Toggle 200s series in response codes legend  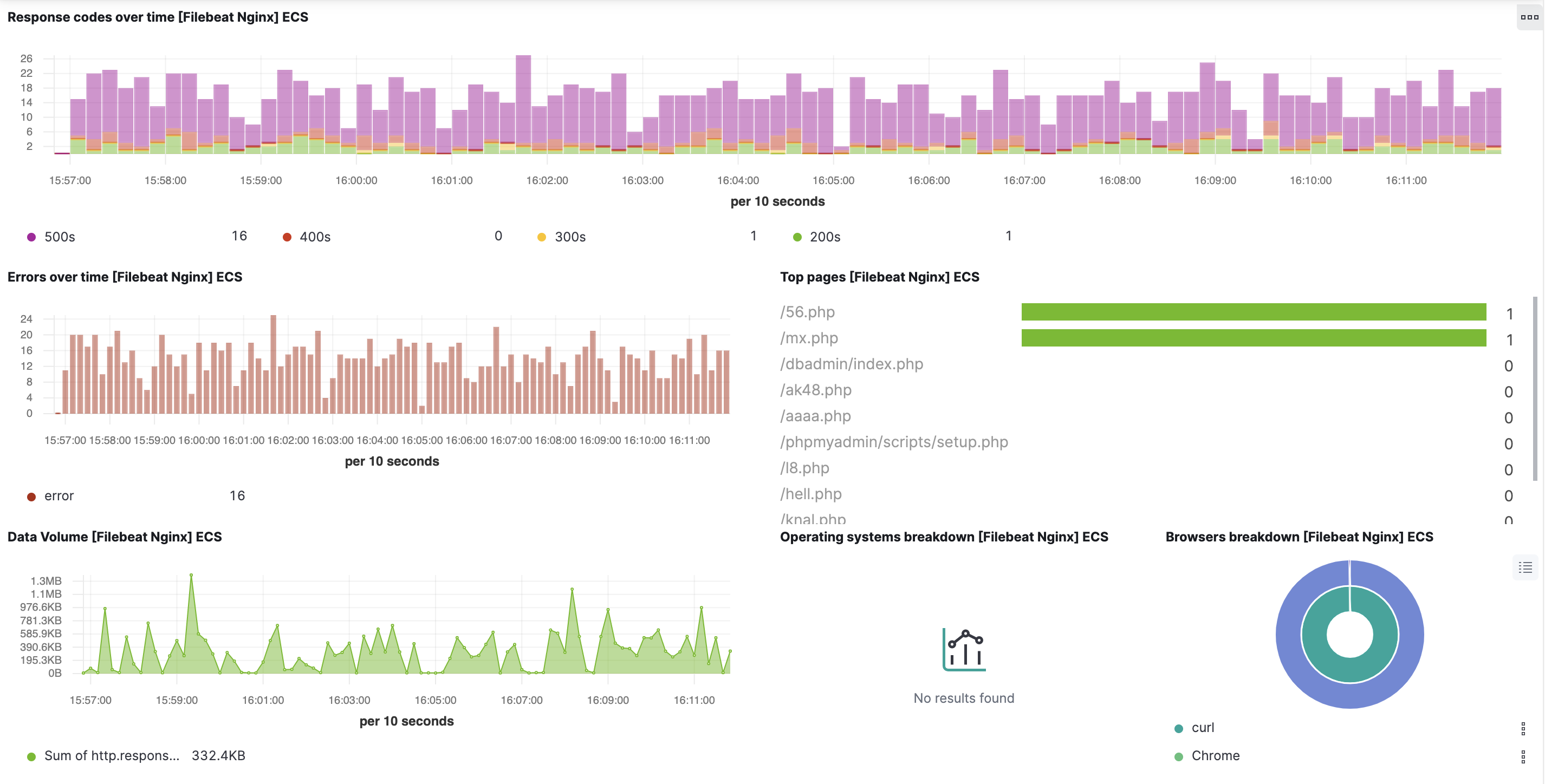(x=825, y=237)
